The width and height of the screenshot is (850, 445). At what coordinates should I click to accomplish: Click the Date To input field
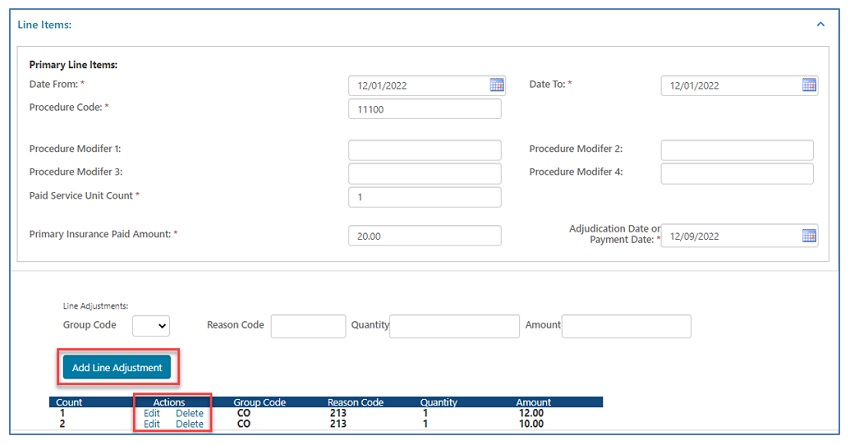(730, 86)
